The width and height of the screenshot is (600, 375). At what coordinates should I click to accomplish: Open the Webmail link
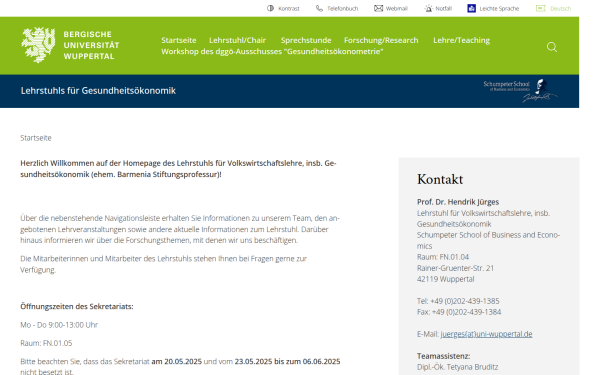point(397,8)
